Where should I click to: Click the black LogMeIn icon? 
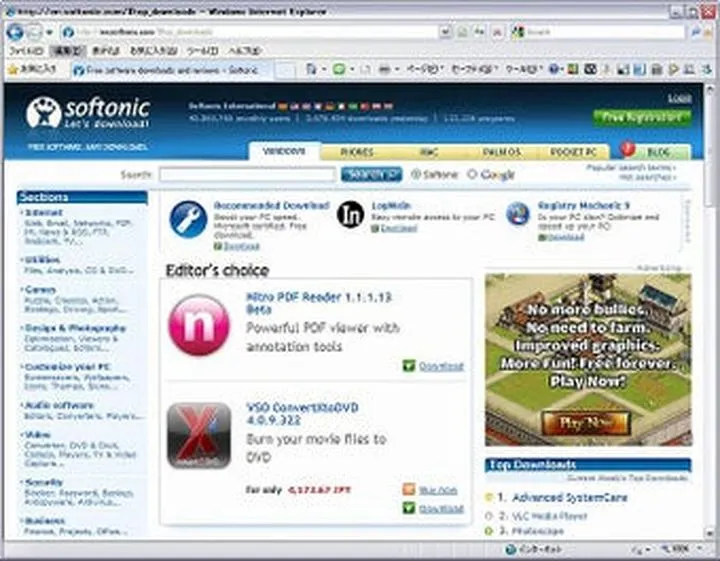point(350,214)
